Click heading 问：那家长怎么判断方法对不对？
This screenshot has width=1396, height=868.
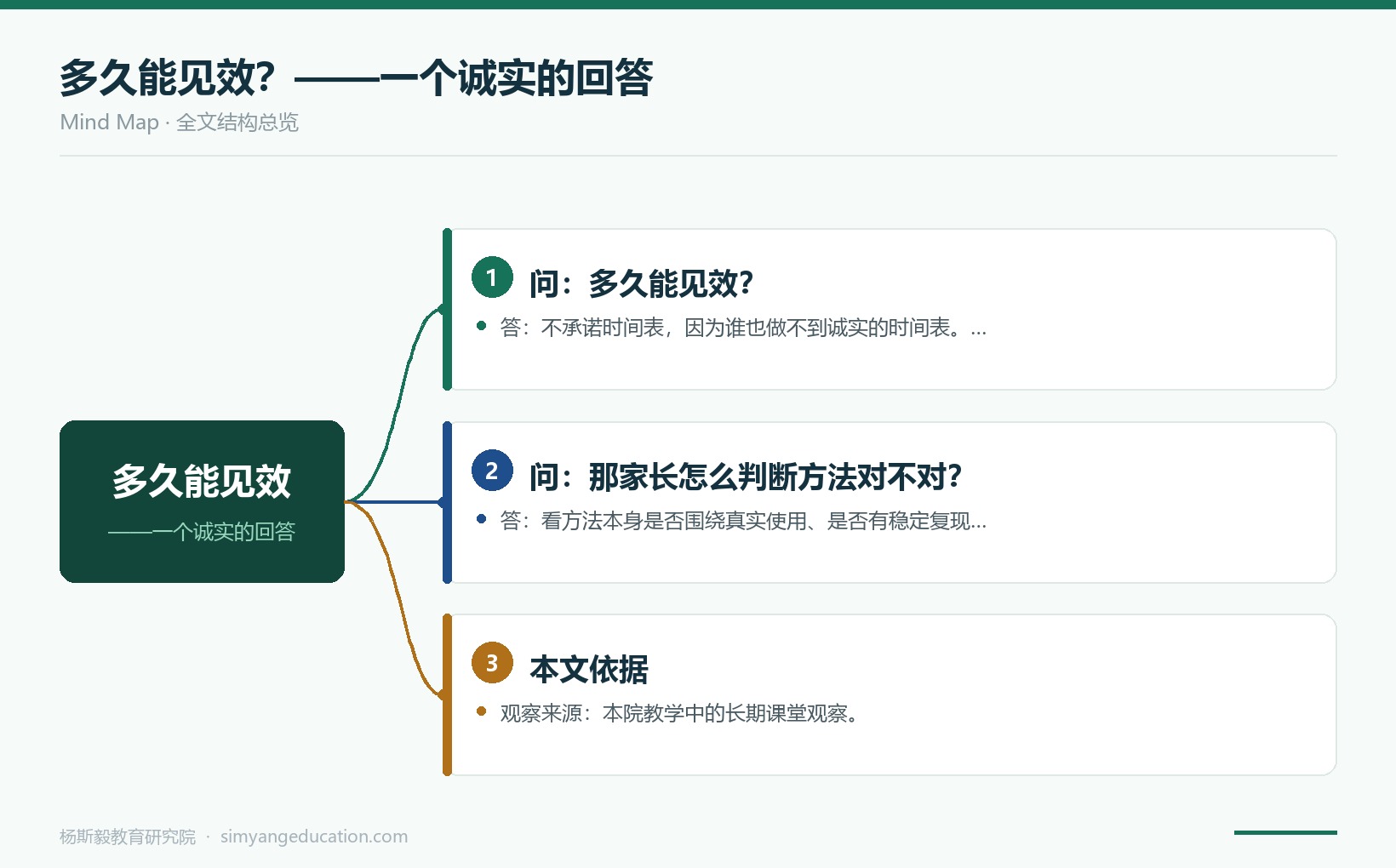click(746, 477)
